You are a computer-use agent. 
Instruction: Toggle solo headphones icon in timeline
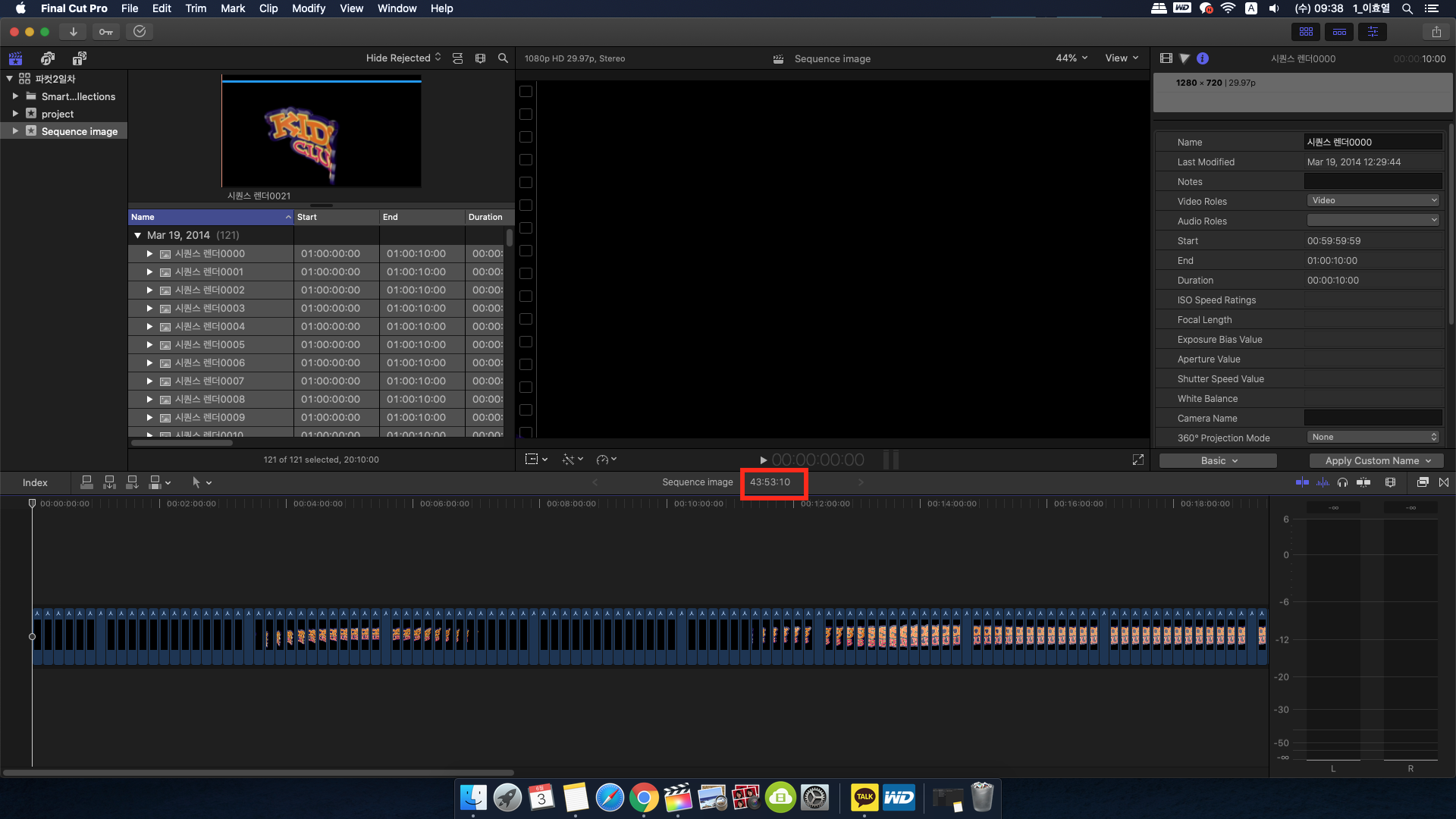click(1343, 482)
